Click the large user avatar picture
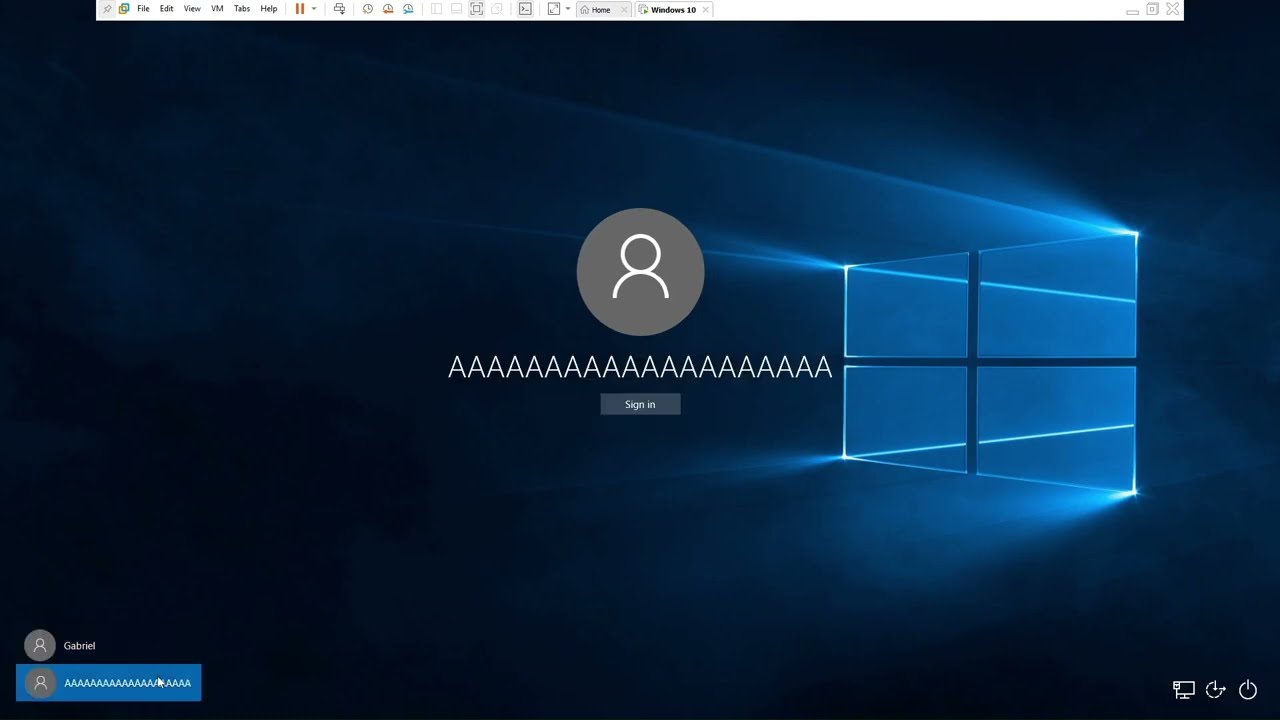Image resolution: width=1280 pixels, height=720 pixels. coord(640,272)
